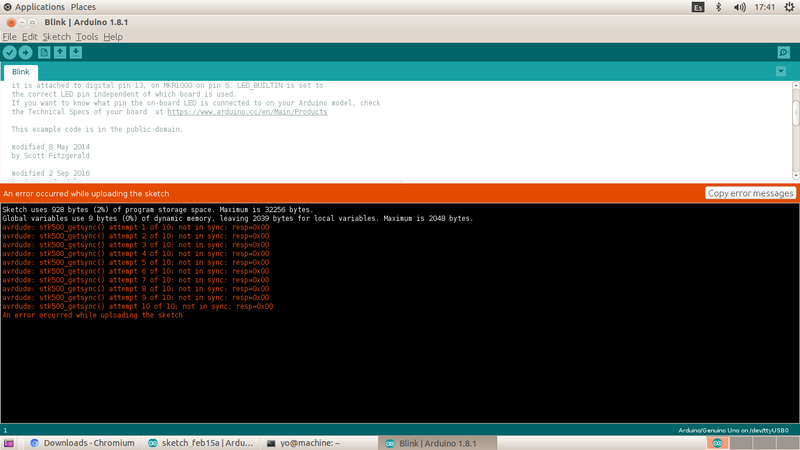800x450 pixels.
Task: Open the volume speaker icon
Action: (x=739, y=7)
